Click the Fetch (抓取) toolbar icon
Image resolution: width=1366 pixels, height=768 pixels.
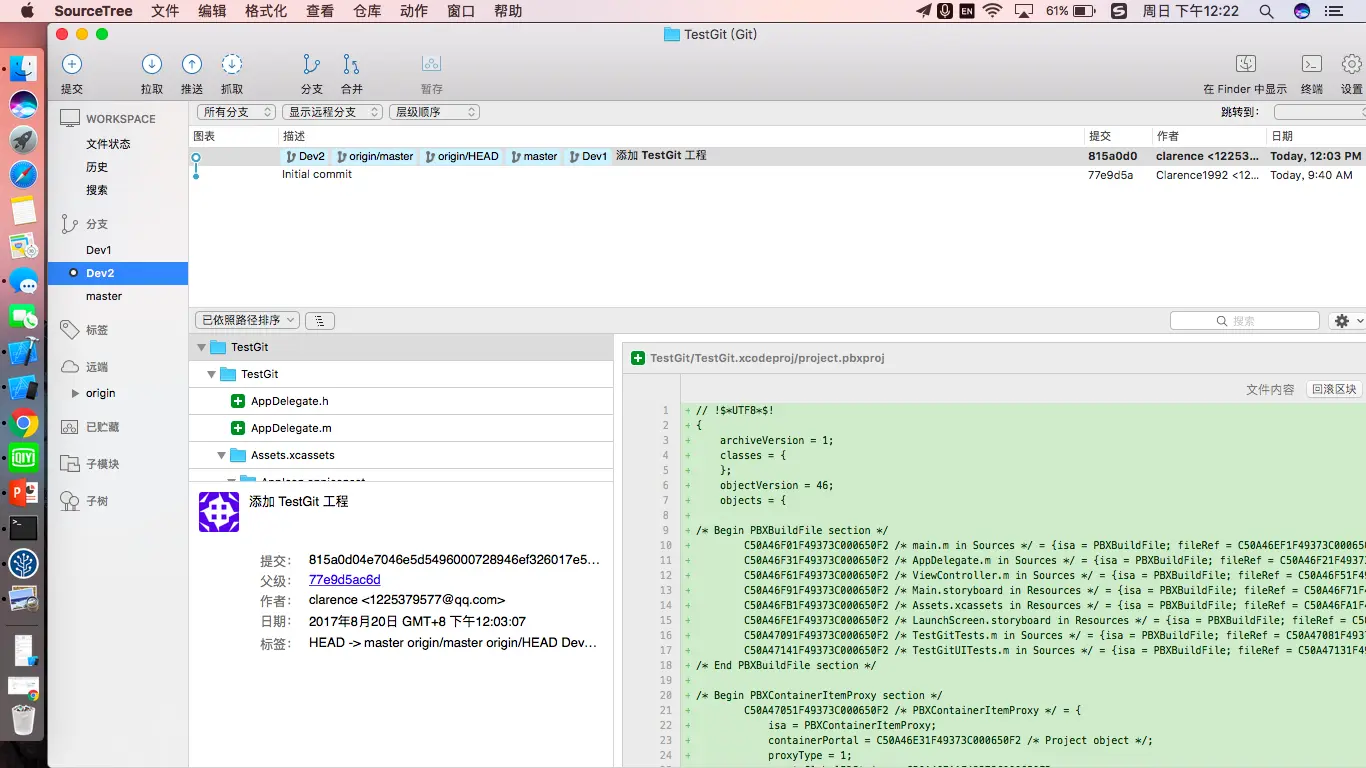232,65
